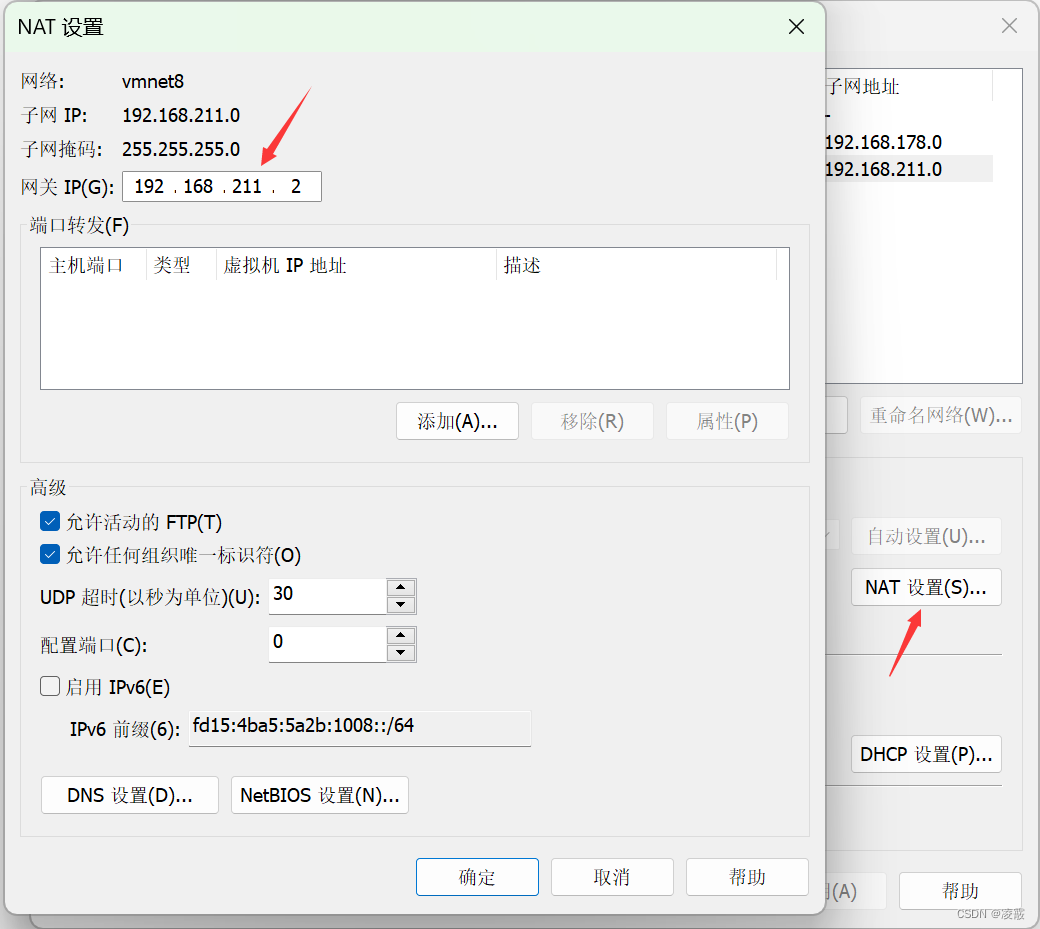Disable 允许活动的 FTP

[50, 521]
